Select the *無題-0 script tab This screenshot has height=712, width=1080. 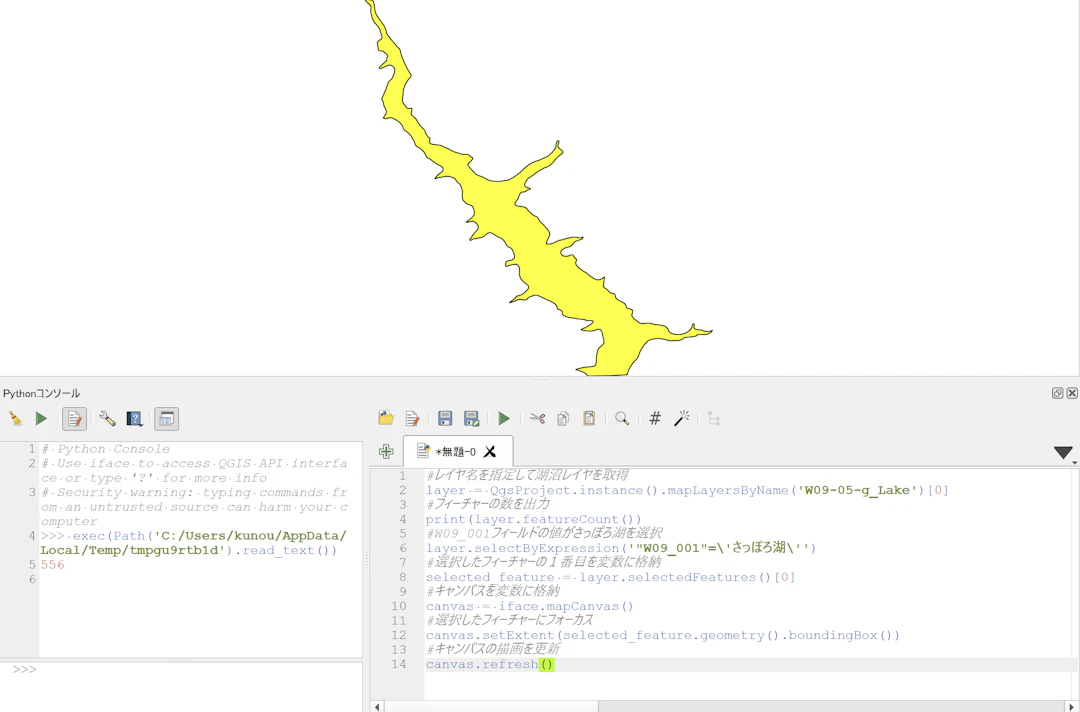pos(447,452)
